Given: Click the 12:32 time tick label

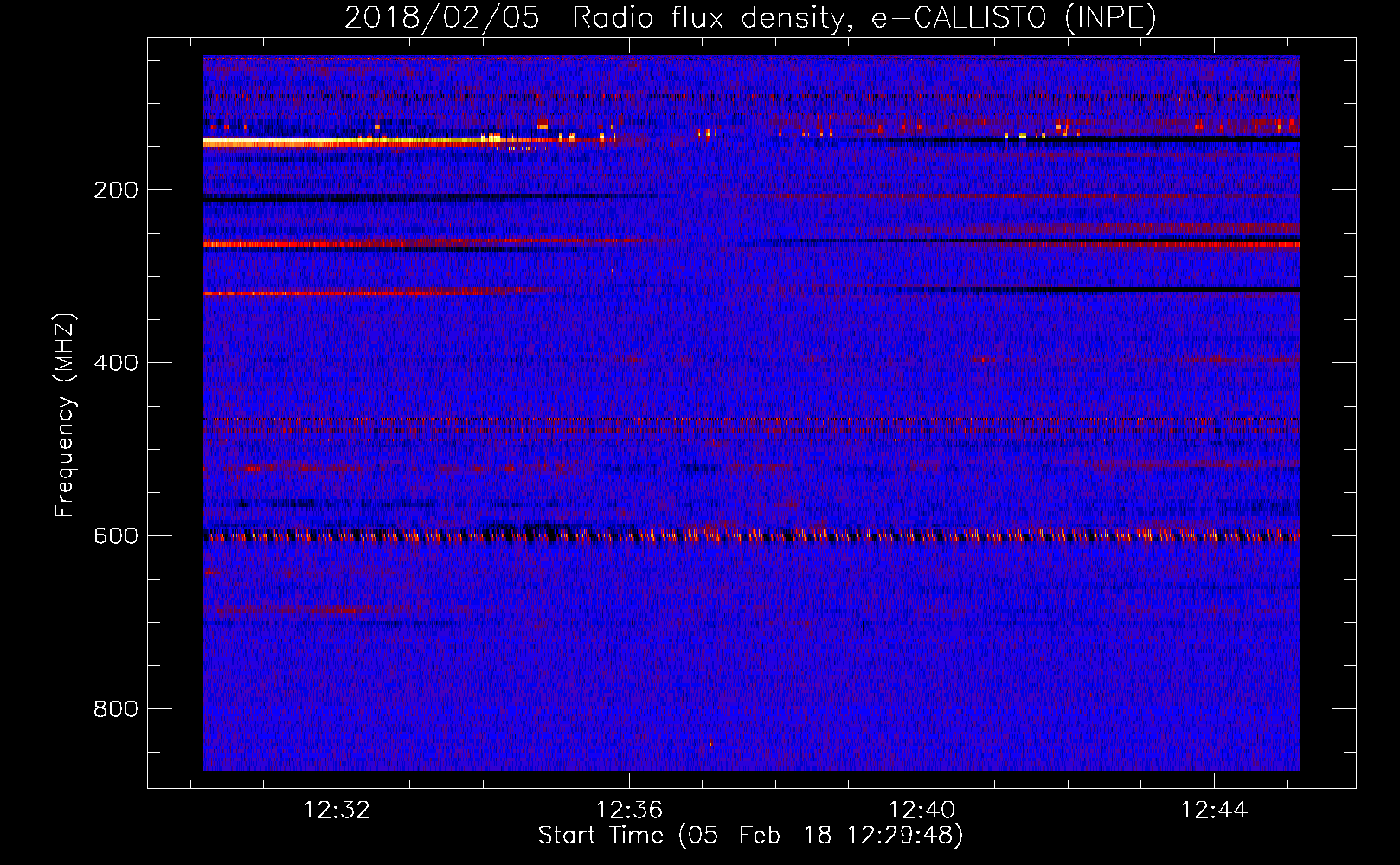Looking at the screenshot, I should point(337,811).
